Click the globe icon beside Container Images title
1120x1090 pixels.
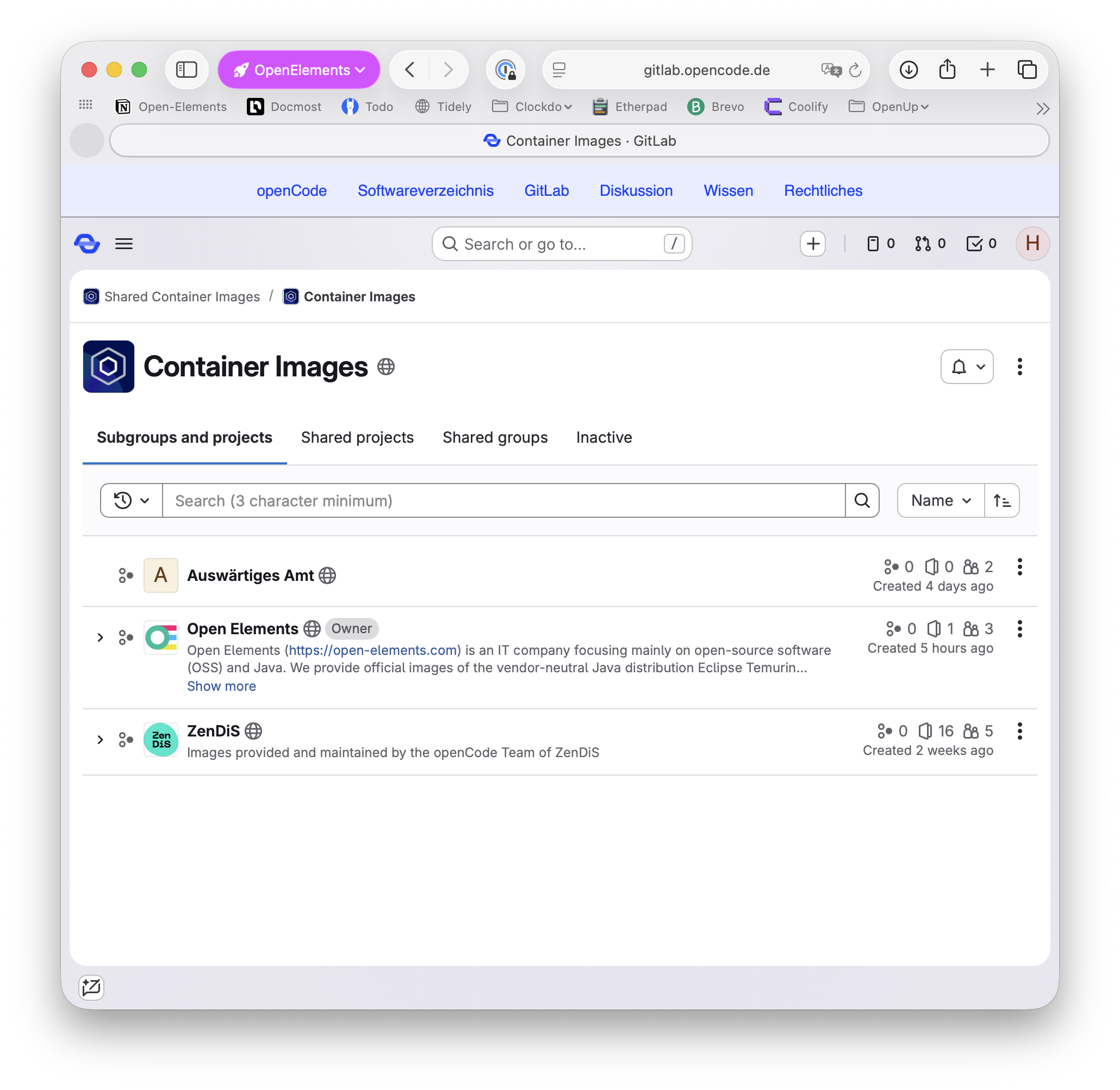pos(387,367)
